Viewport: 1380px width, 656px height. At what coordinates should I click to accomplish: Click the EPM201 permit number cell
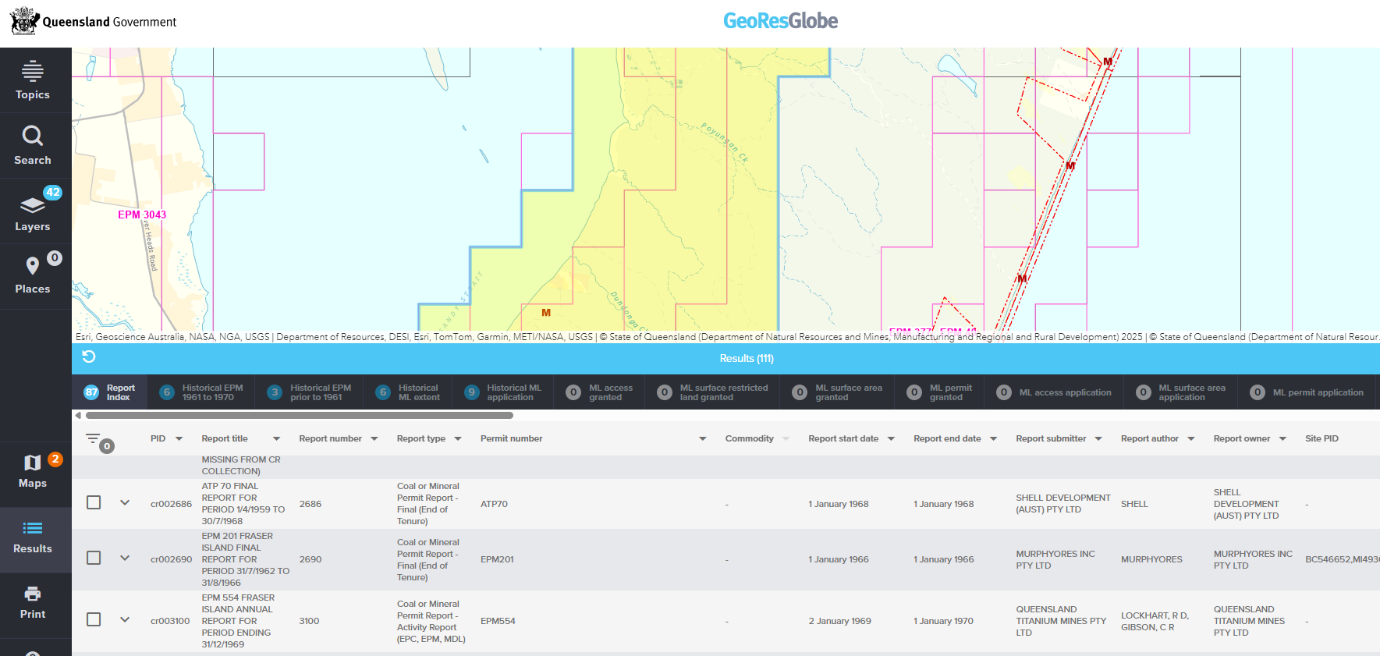[498, 559]
